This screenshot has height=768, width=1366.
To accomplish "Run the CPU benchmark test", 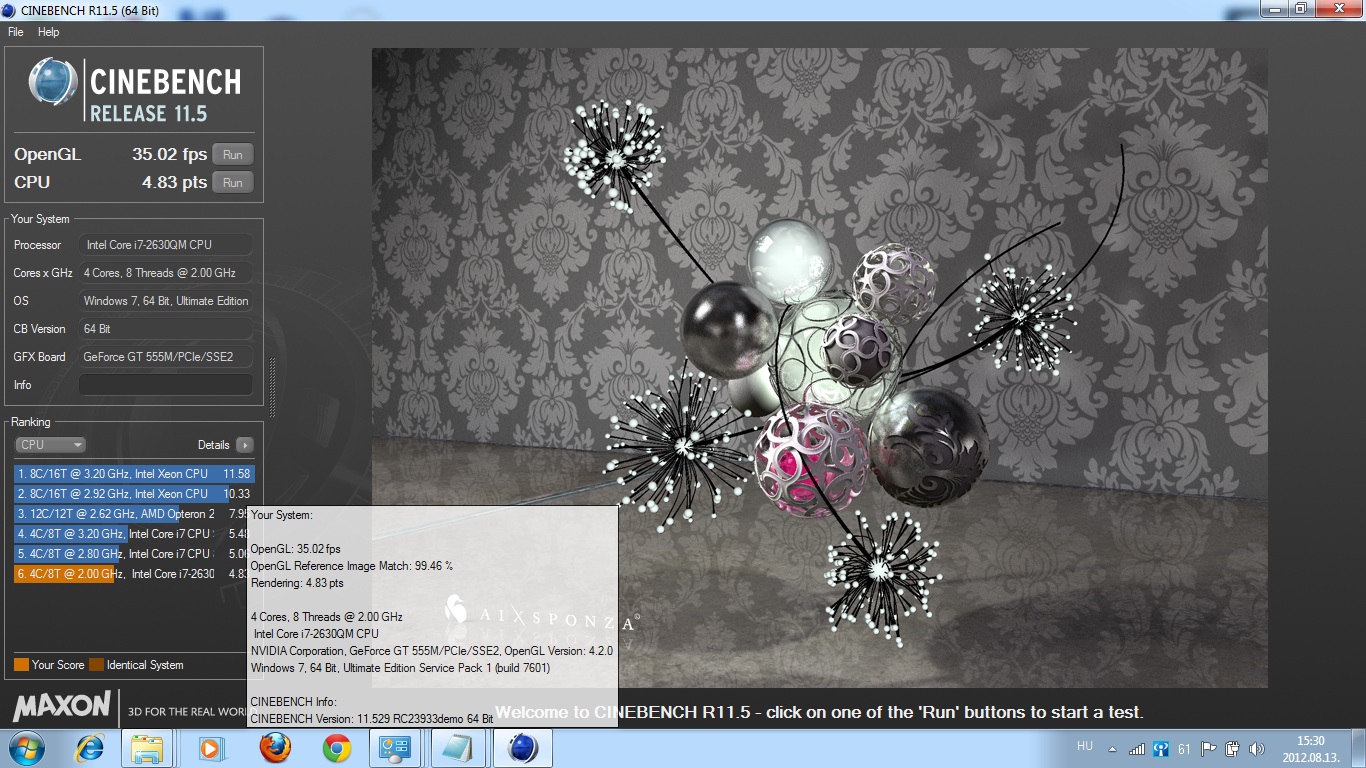I will (x=233, y=182).
